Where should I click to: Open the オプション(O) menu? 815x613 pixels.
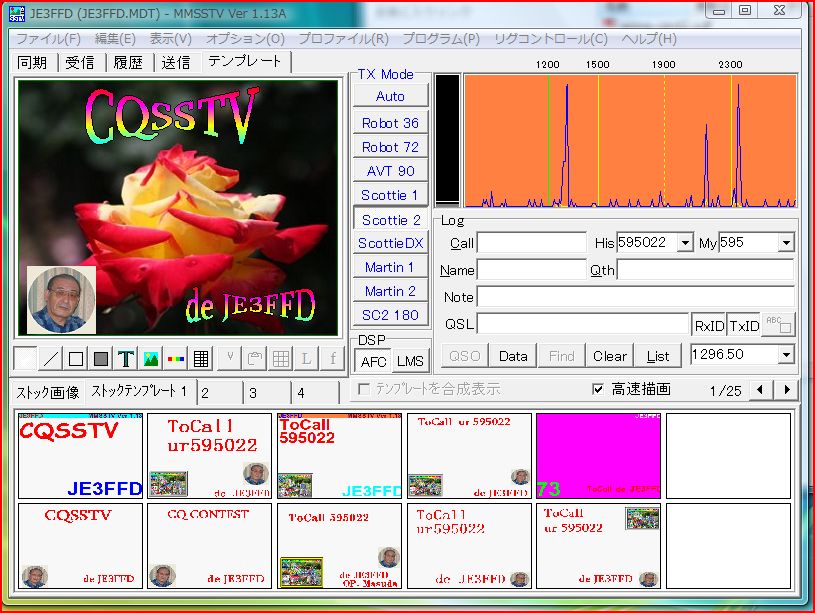[245, 39]
